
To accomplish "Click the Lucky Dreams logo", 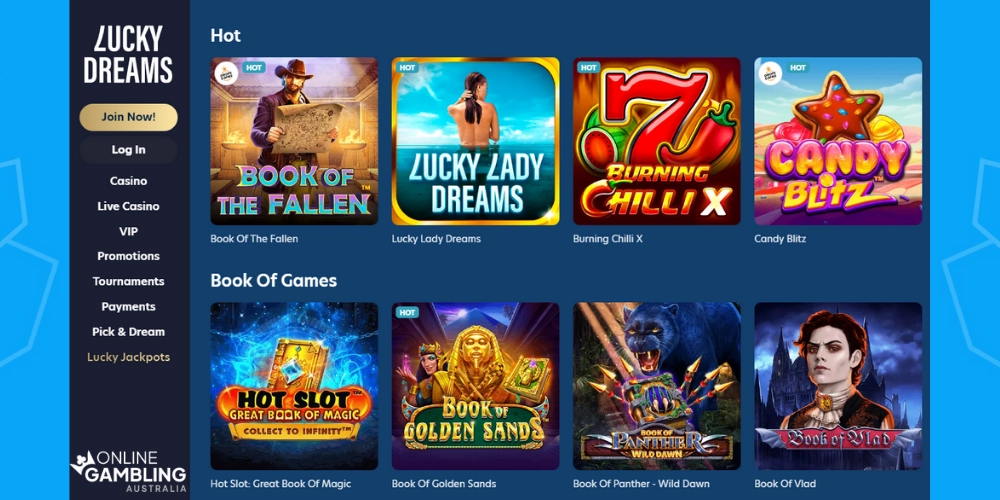I will pos(128,55).
